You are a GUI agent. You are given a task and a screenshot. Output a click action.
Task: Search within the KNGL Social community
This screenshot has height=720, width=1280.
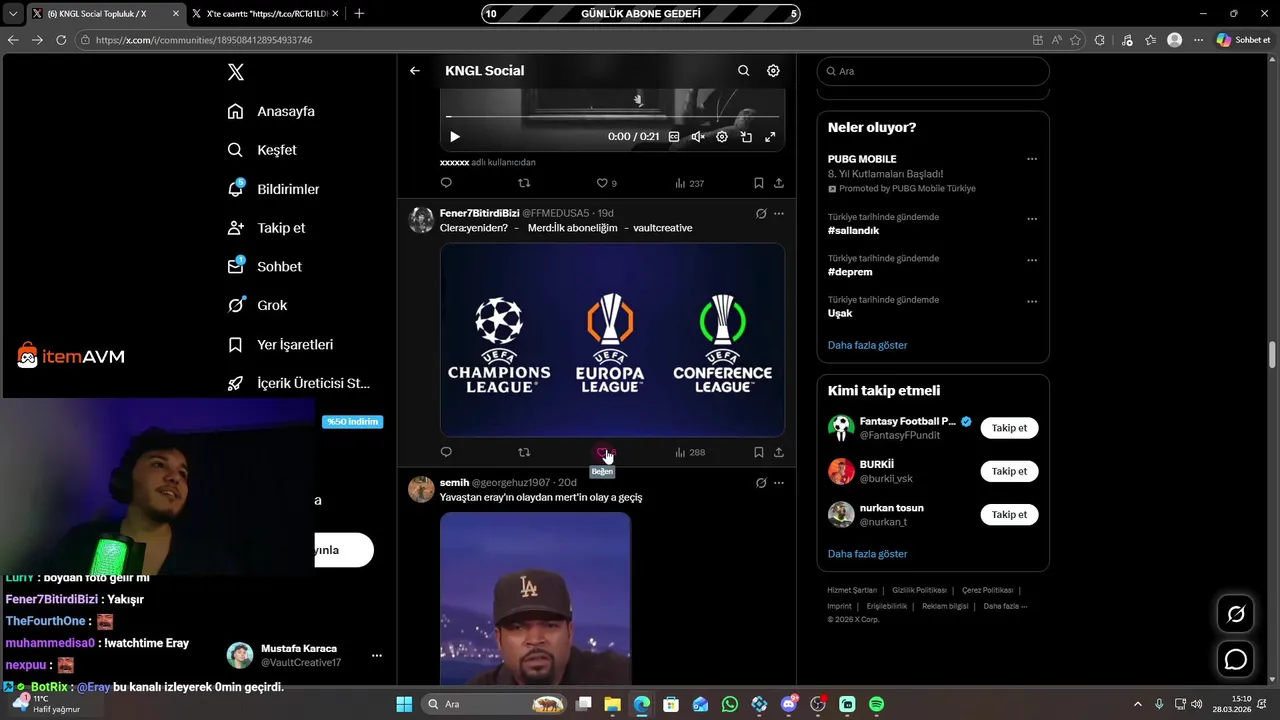743,71
